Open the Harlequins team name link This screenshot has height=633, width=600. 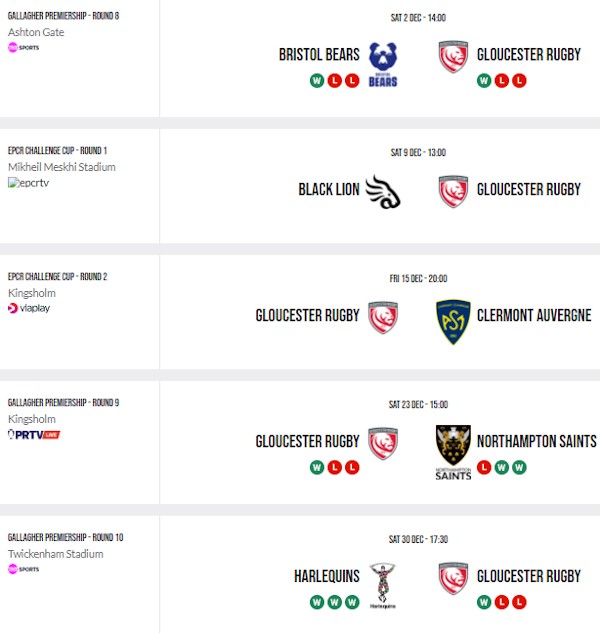[326, 577]
